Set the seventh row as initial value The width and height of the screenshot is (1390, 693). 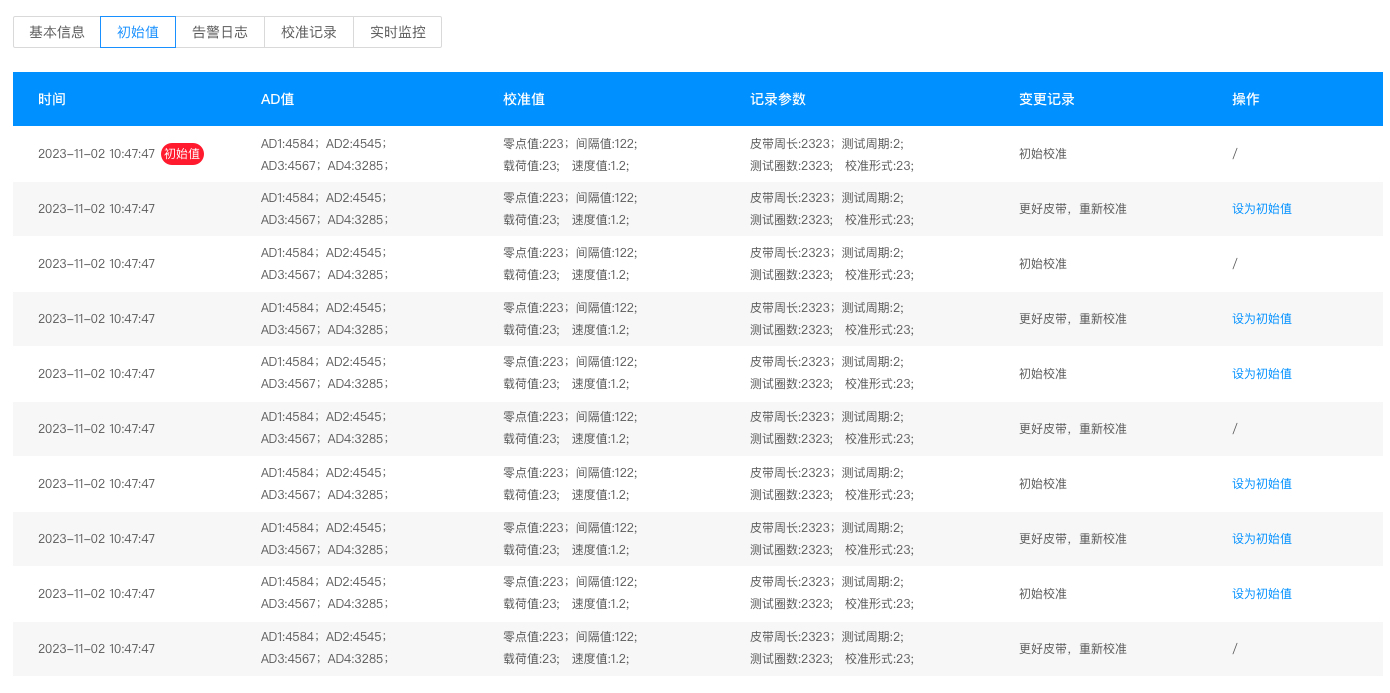(1262, 483)
